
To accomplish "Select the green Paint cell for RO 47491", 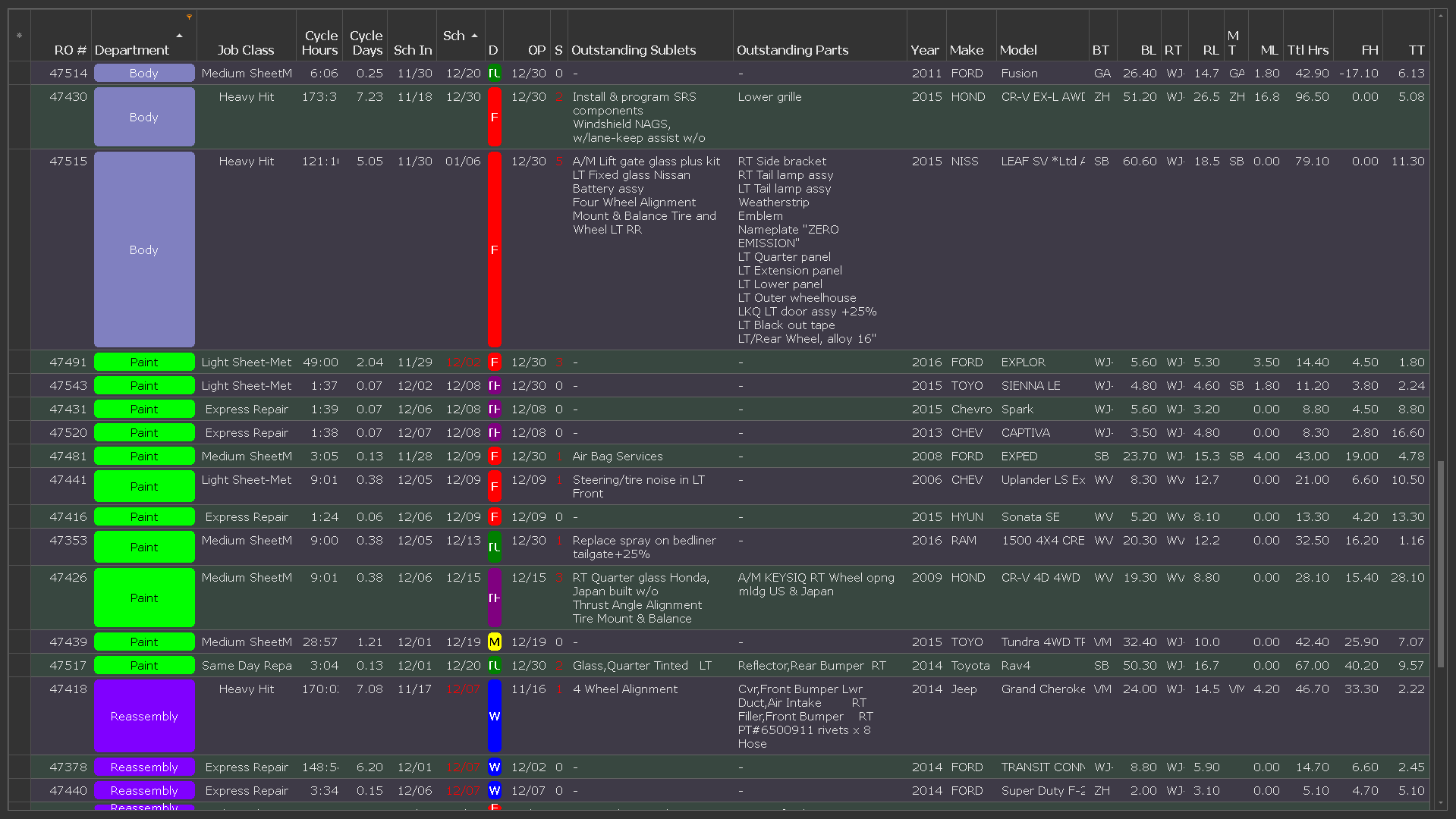I will tap(144, 362).
